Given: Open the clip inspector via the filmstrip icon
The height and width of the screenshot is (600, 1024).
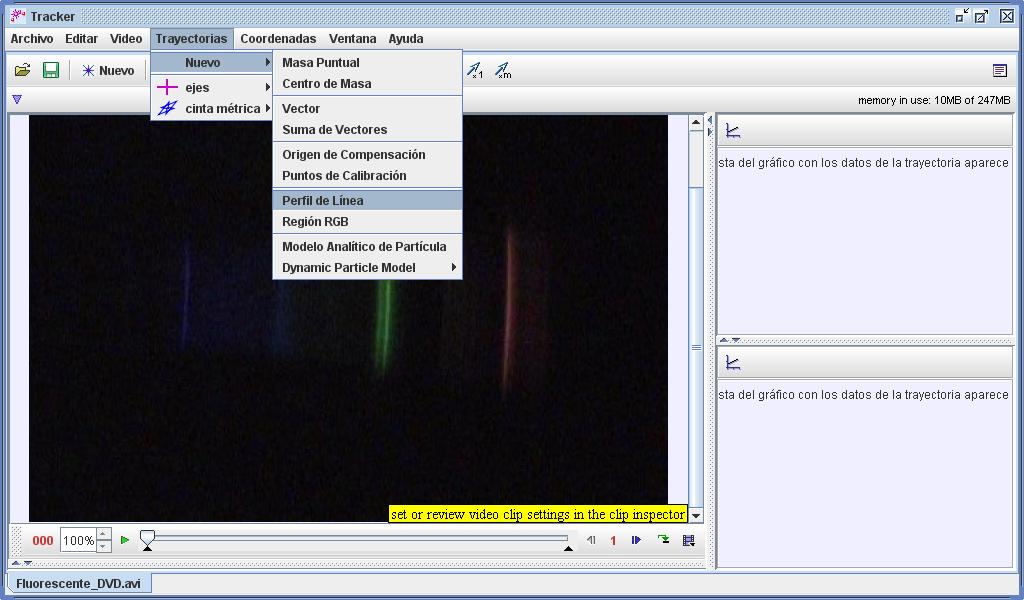Looking at the screenshot, I should tap(687, 540).
